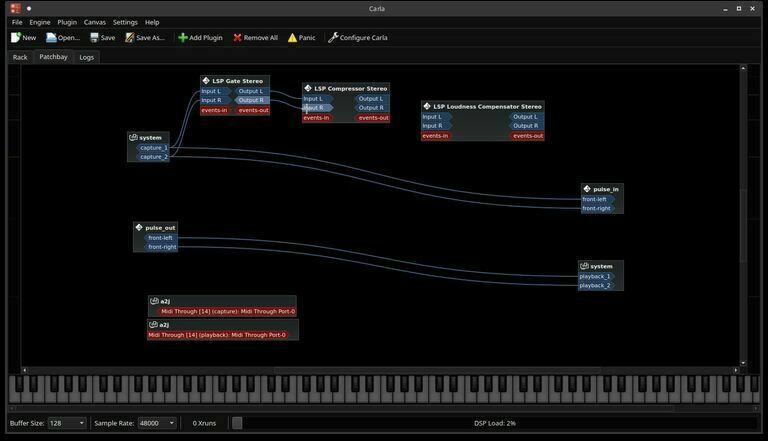
Task: Click playback_1 port on system
Action: [596, 276]
